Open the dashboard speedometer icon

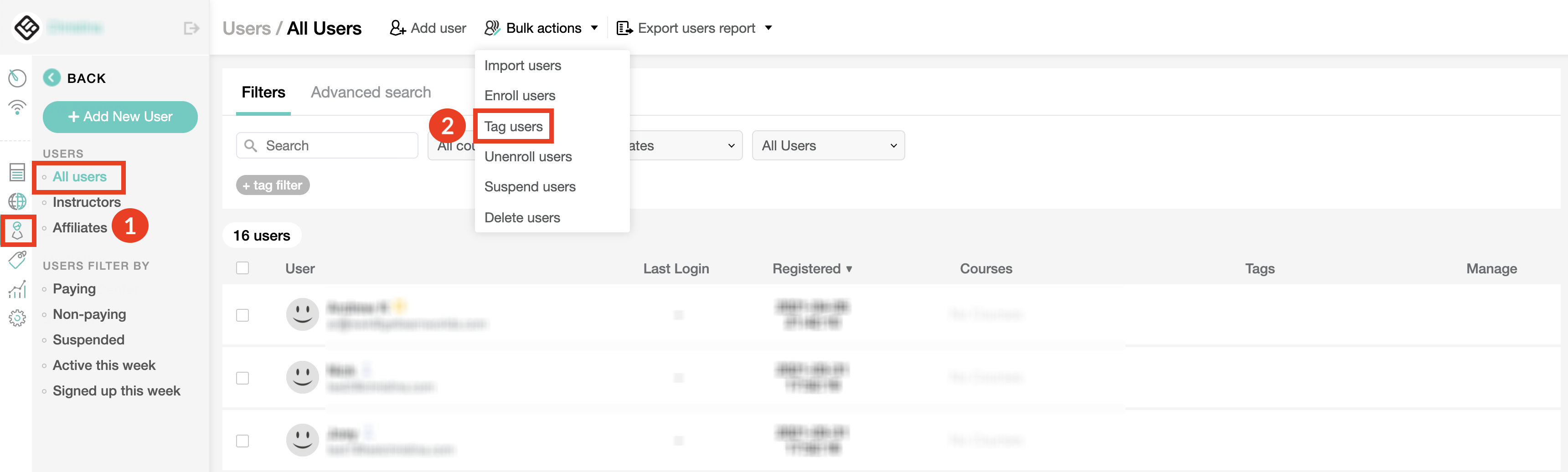(x=17, y=78)
